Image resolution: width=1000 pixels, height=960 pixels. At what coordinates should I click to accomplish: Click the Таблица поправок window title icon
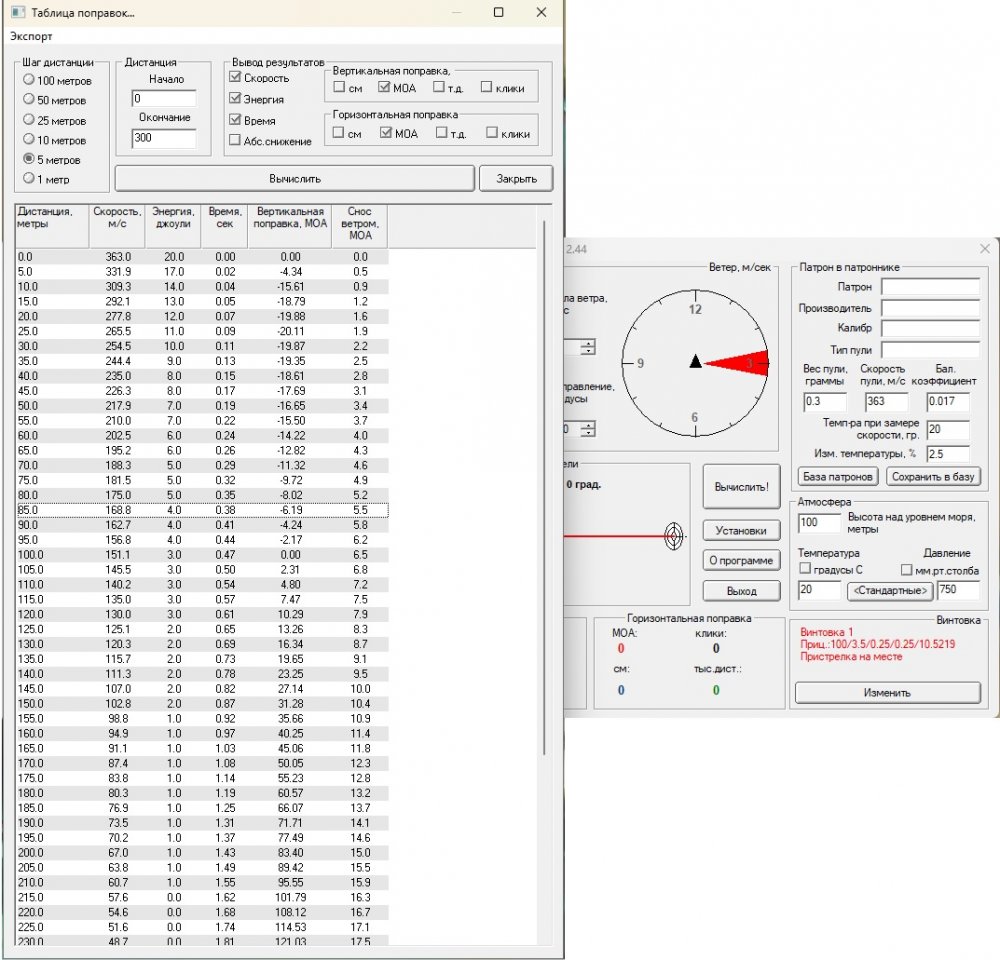click(x=18, y=12)
